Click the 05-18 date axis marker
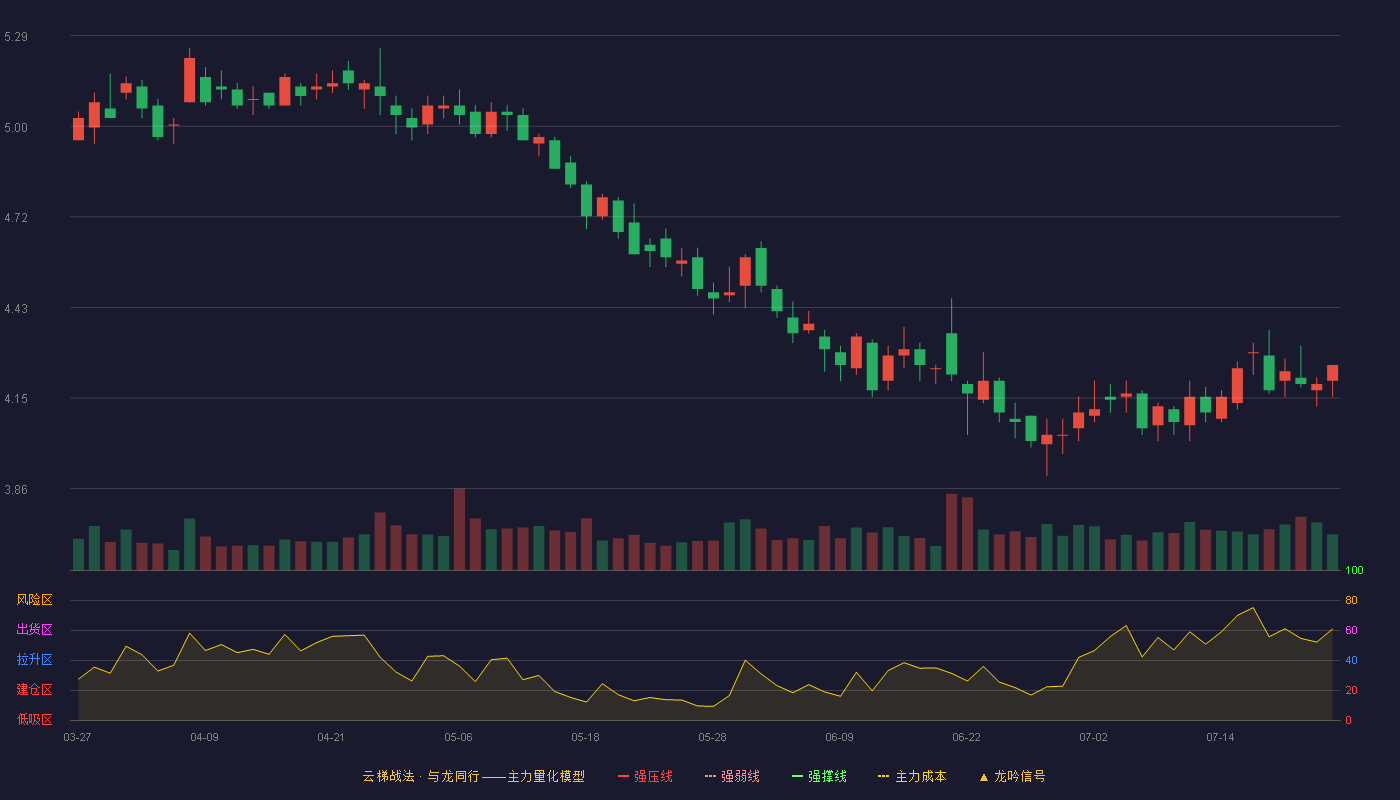 [586, 737]
